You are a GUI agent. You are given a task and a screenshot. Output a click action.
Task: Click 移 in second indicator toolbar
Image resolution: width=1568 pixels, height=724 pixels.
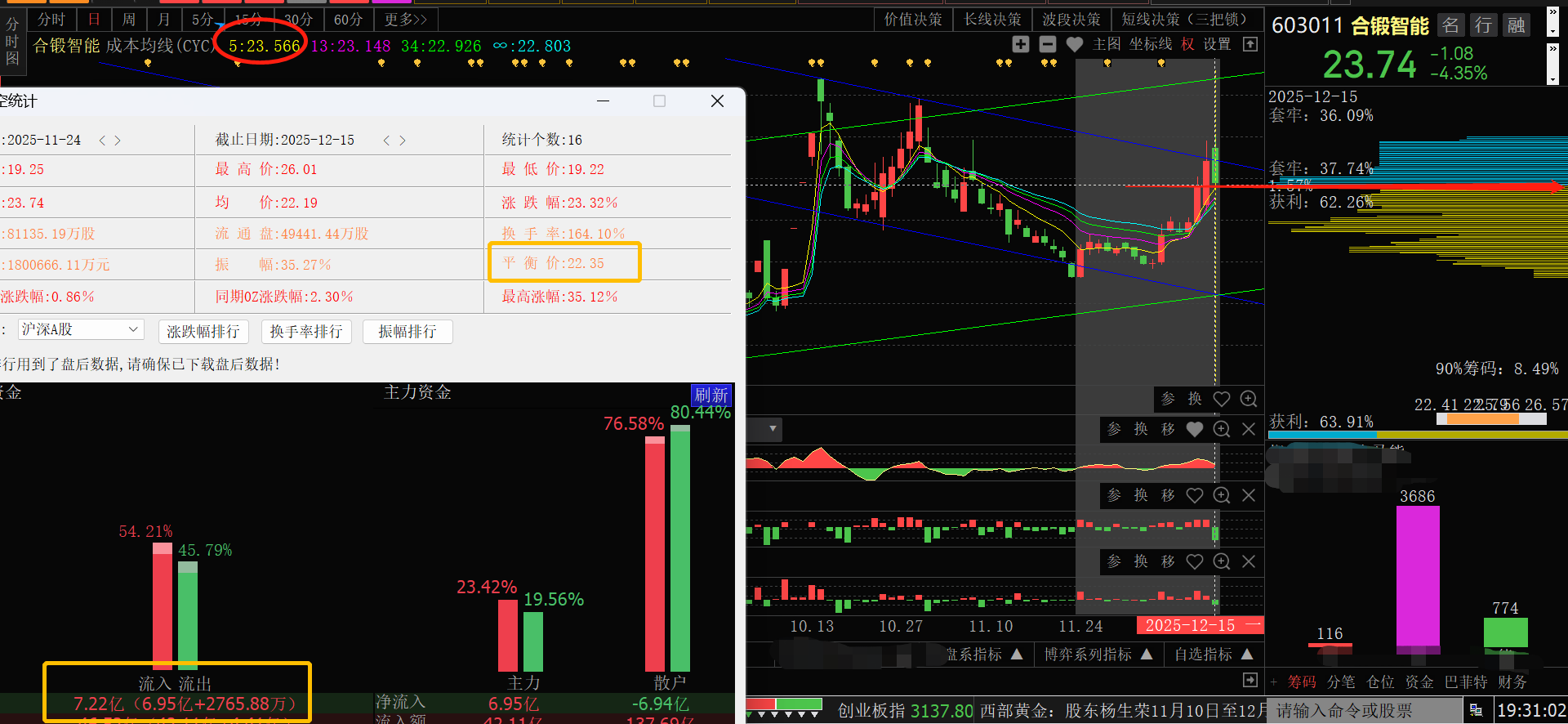click(1168, 429)
